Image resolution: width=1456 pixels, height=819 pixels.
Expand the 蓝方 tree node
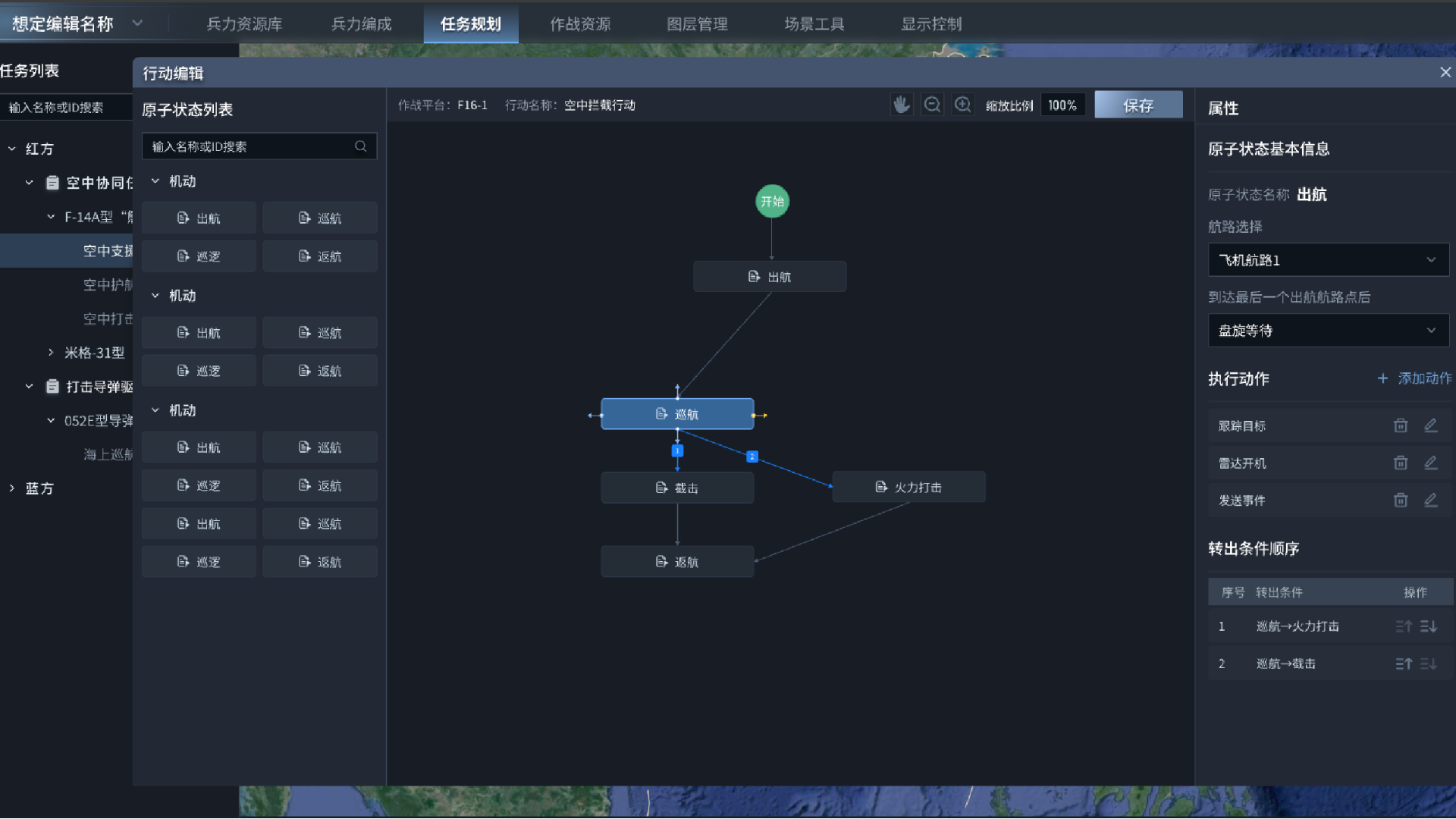click(12, 488)
